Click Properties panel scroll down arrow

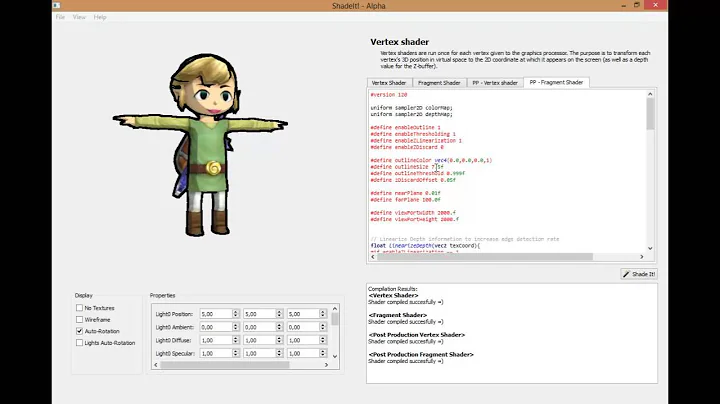pos(335,356)
